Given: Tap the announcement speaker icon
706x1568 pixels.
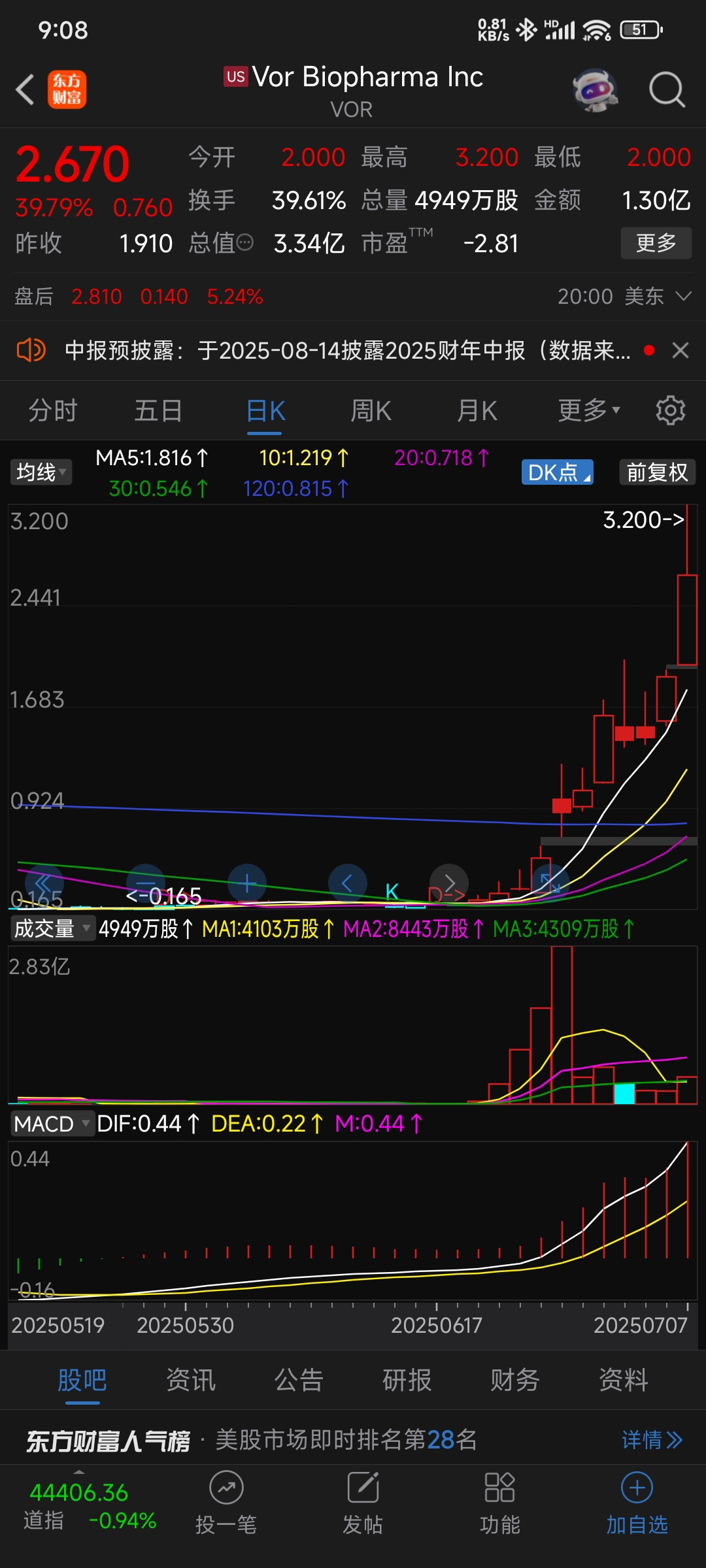Looking at the screenshot, I should click(31, 350).
